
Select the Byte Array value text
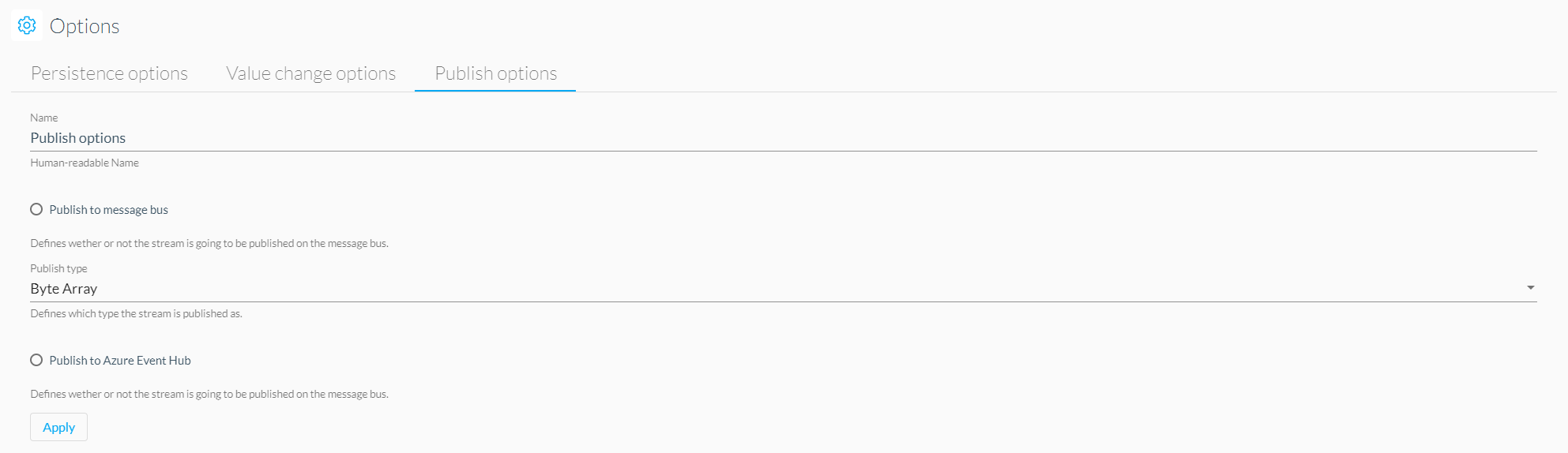click(64, 289)
